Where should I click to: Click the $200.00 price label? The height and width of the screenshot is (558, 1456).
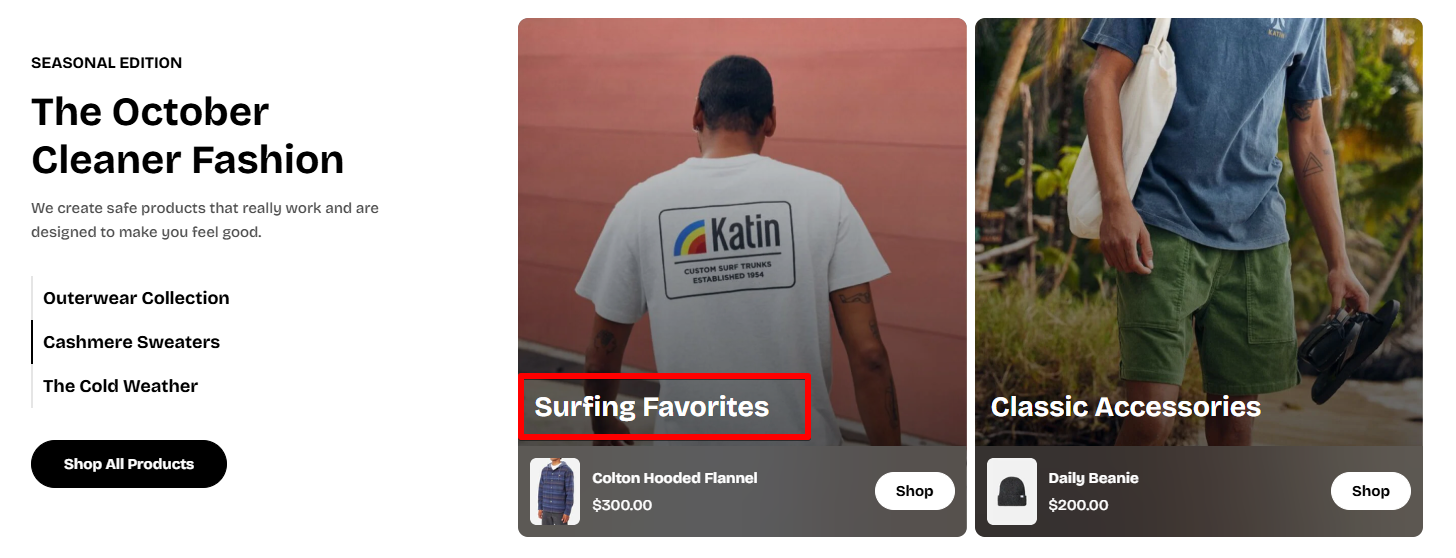click(1078, 505)
